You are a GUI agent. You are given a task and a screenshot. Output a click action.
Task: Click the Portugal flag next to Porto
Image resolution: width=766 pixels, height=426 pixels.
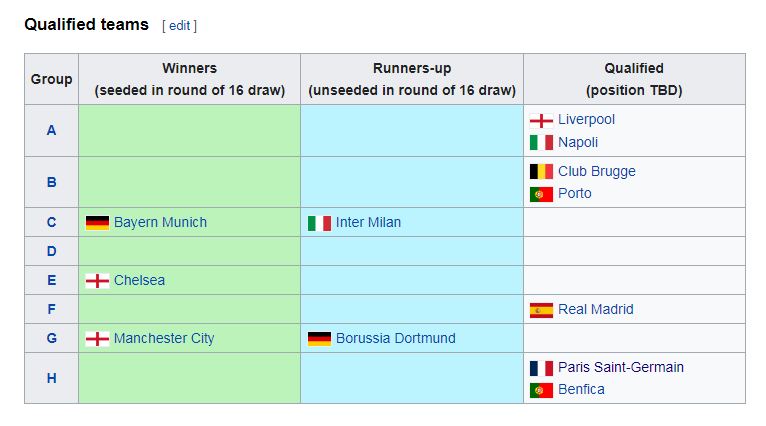[x=541, y=194]
